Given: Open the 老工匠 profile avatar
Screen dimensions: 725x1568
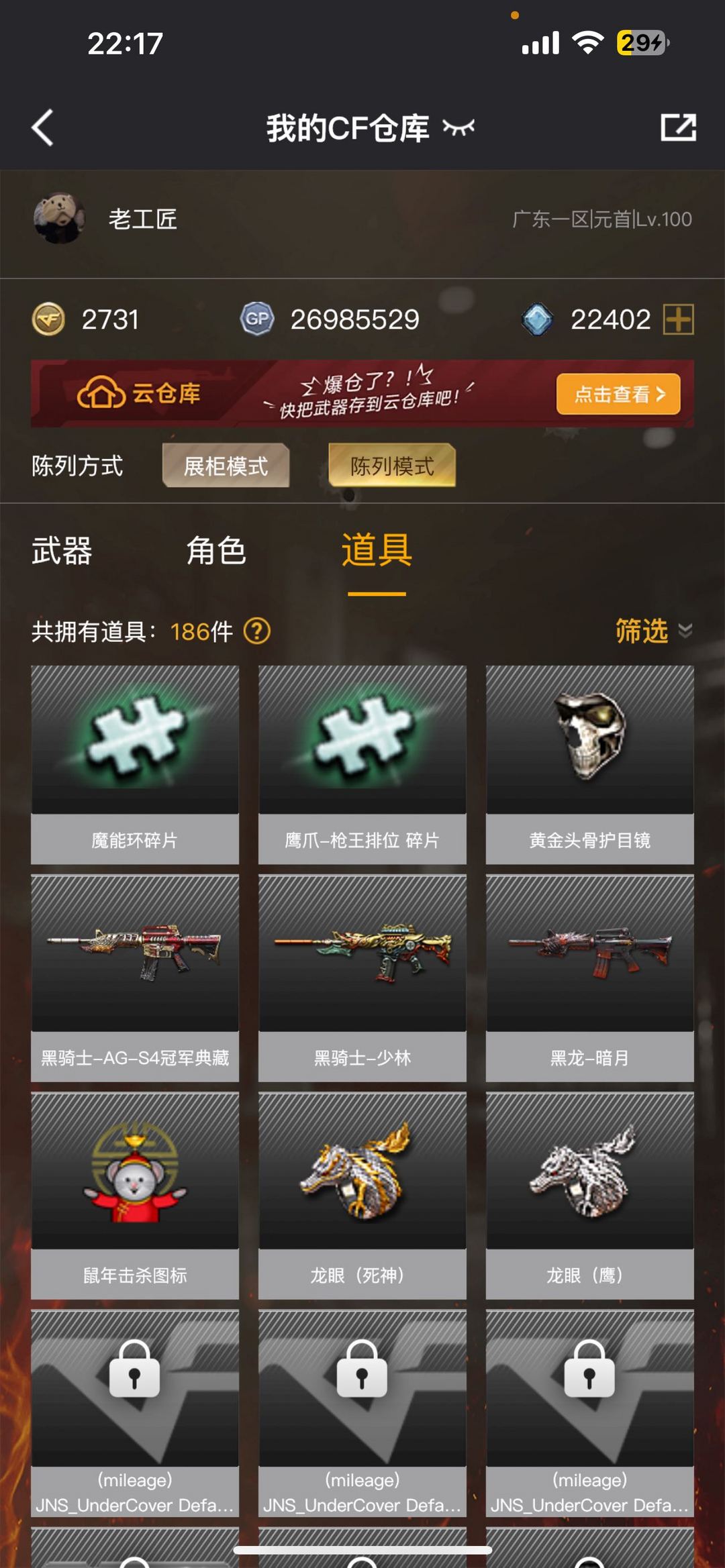Looking at the screenshot, I should tap(59, 219).
